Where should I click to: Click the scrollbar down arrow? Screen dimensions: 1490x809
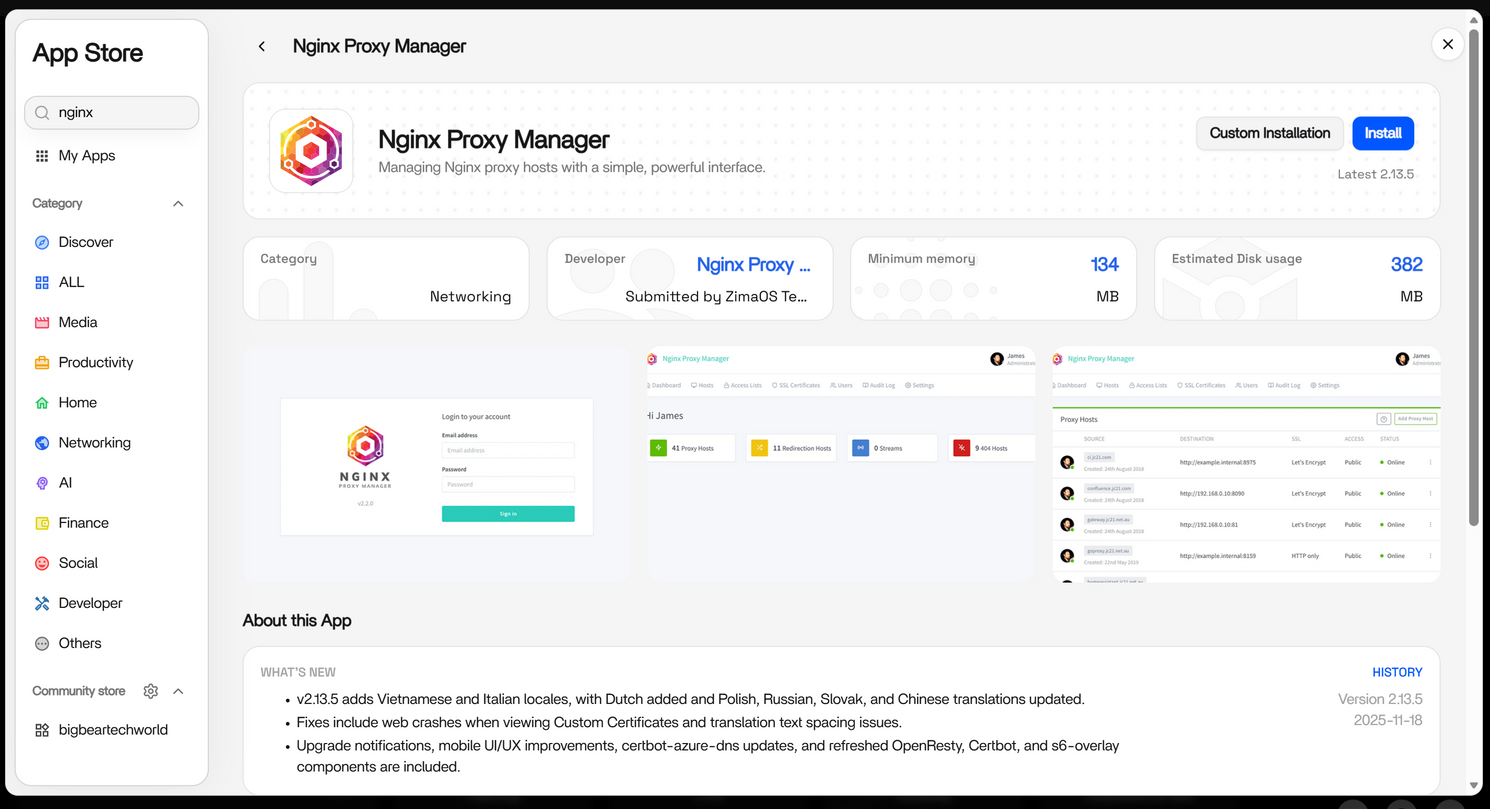(x=1474, y=786)
